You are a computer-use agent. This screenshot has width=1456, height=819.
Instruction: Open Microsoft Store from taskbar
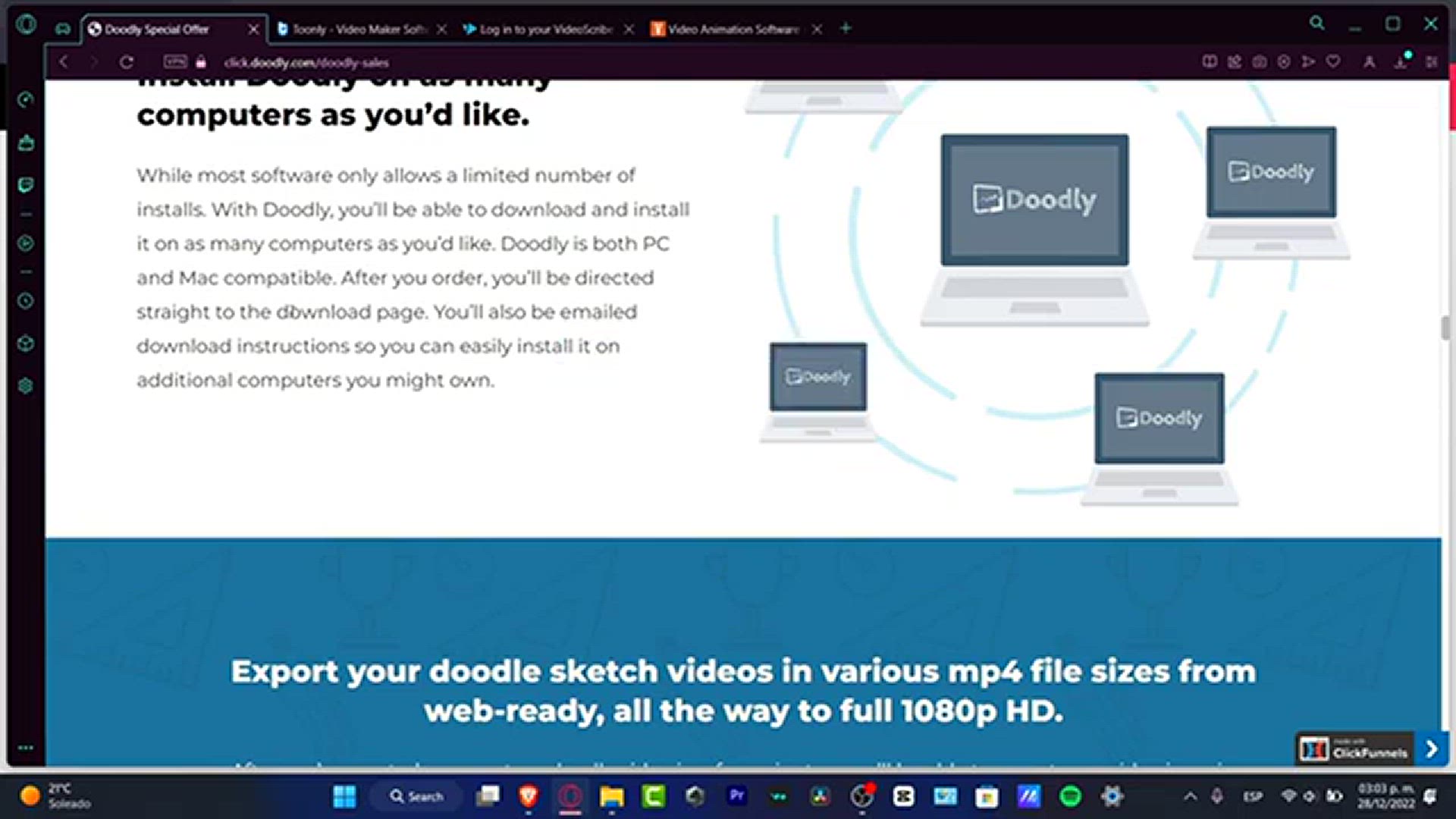(987, 796)
